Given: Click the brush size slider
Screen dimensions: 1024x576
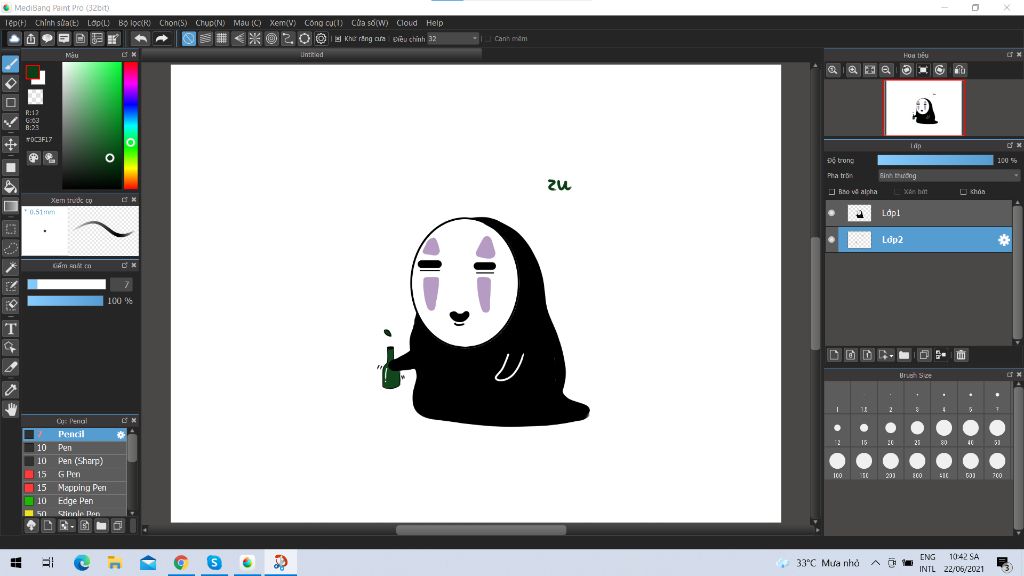Looking at the screenshot, I should coord(67,284).
